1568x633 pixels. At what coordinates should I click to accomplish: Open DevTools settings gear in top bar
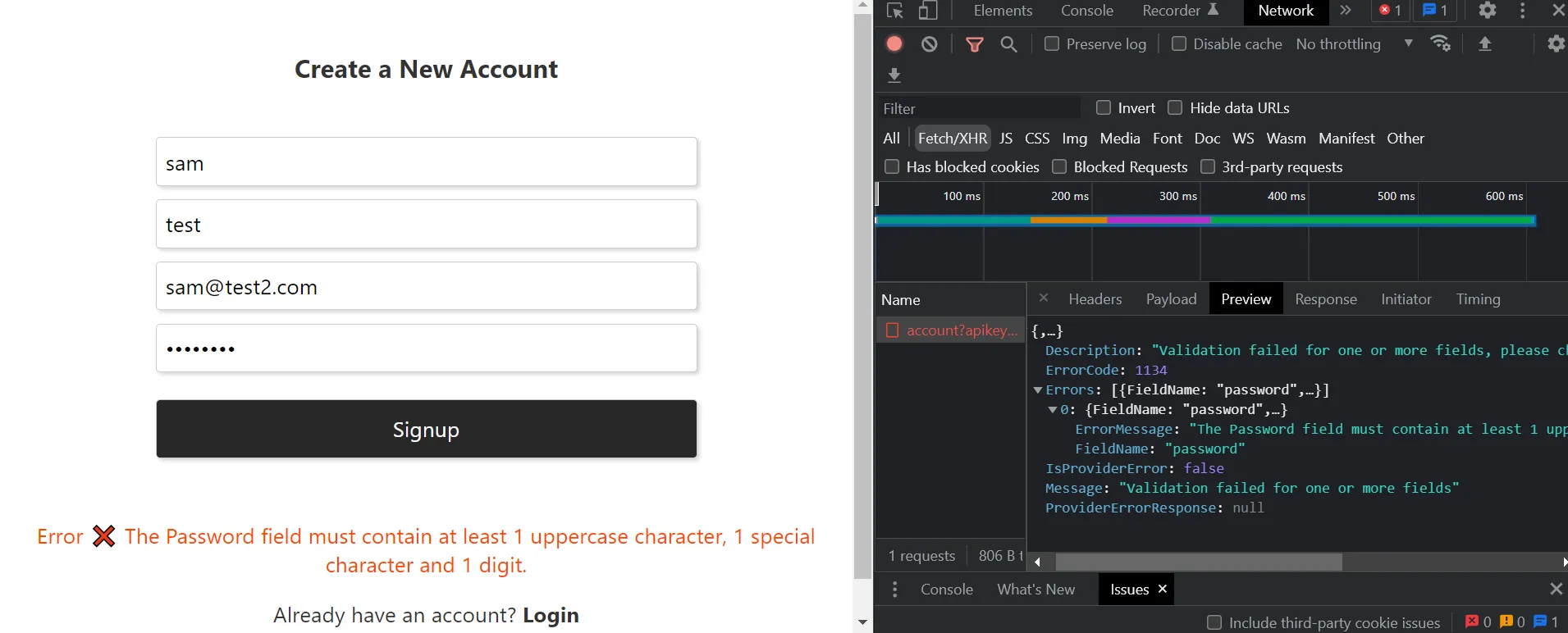[x=1488, y=11]
